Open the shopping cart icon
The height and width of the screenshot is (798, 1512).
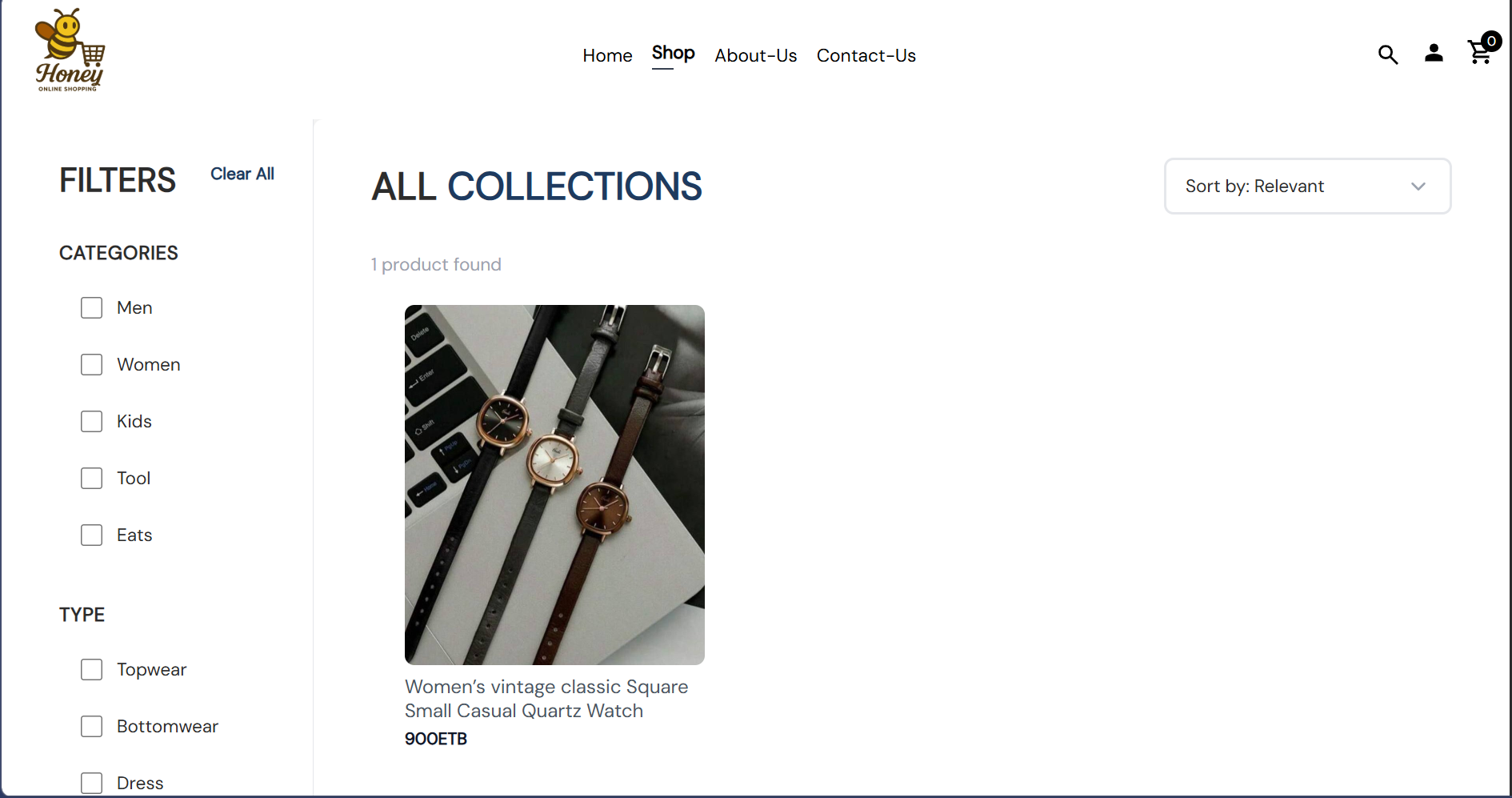click(1479, 53)
